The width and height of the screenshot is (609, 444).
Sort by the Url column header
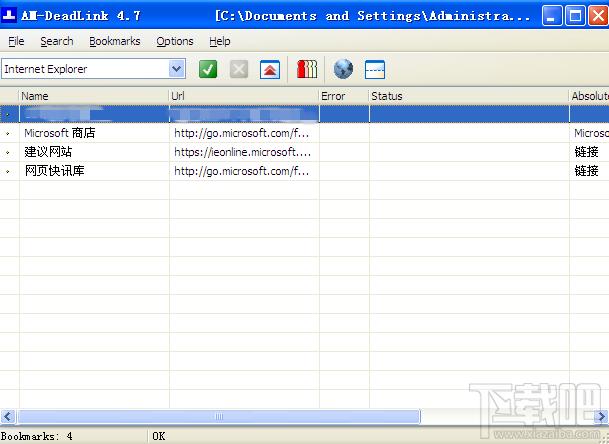pyautogui.click(x=244, y=96)
